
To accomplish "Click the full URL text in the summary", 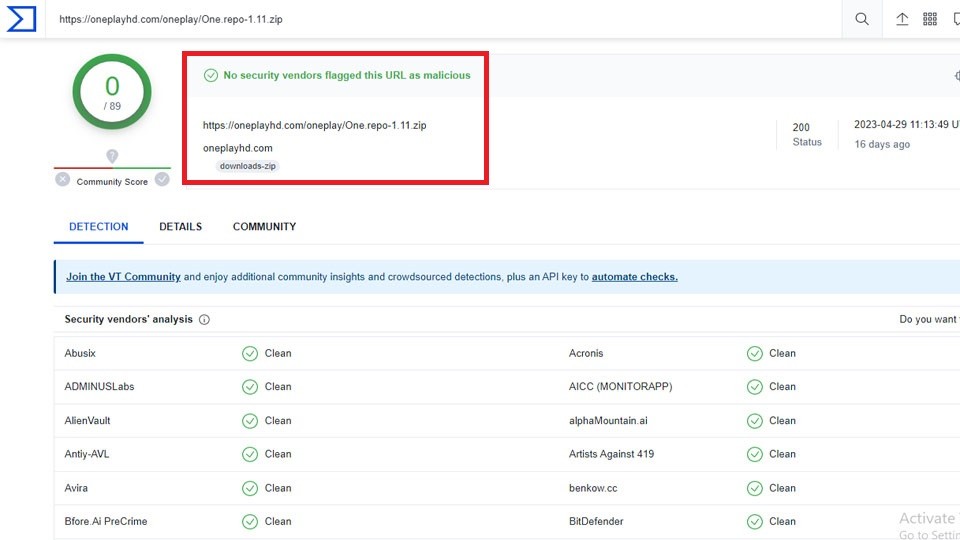I will point(315,126).
